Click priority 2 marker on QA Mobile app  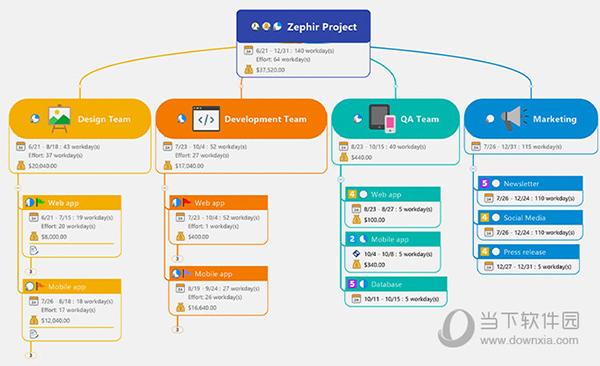pyautogui.click(x=352, y=239)
